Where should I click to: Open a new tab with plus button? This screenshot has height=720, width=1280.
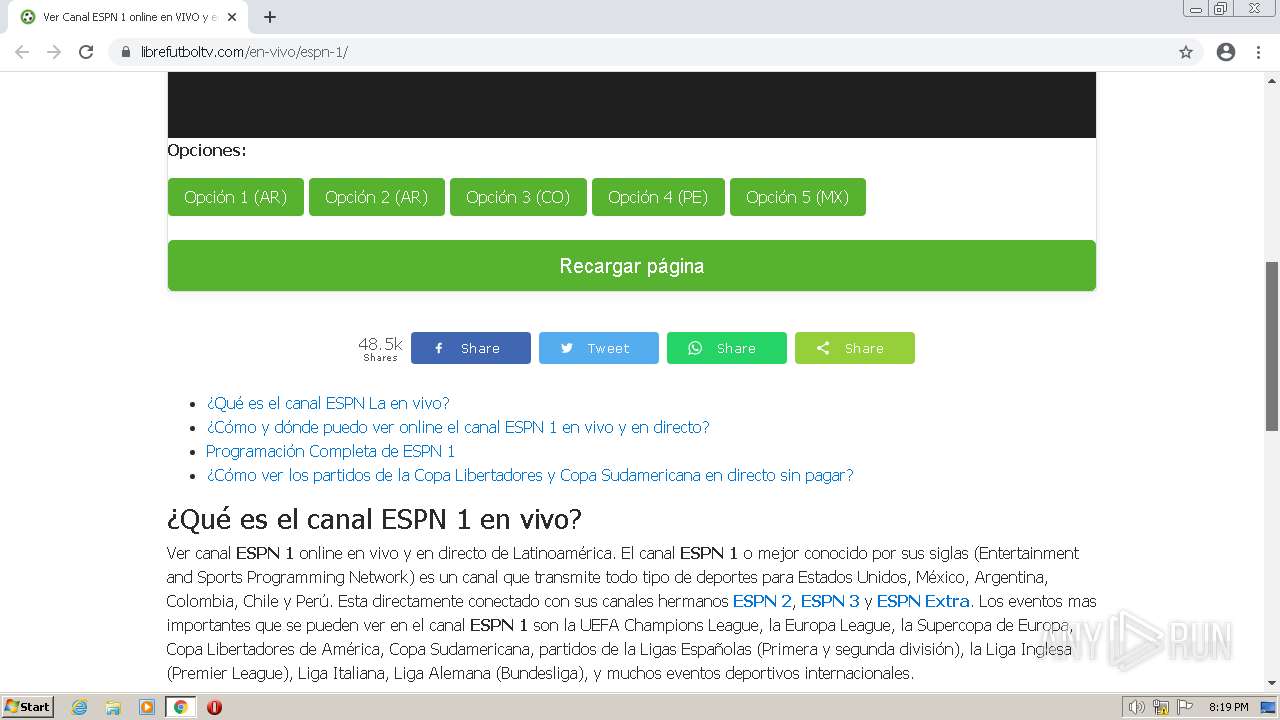270,17
